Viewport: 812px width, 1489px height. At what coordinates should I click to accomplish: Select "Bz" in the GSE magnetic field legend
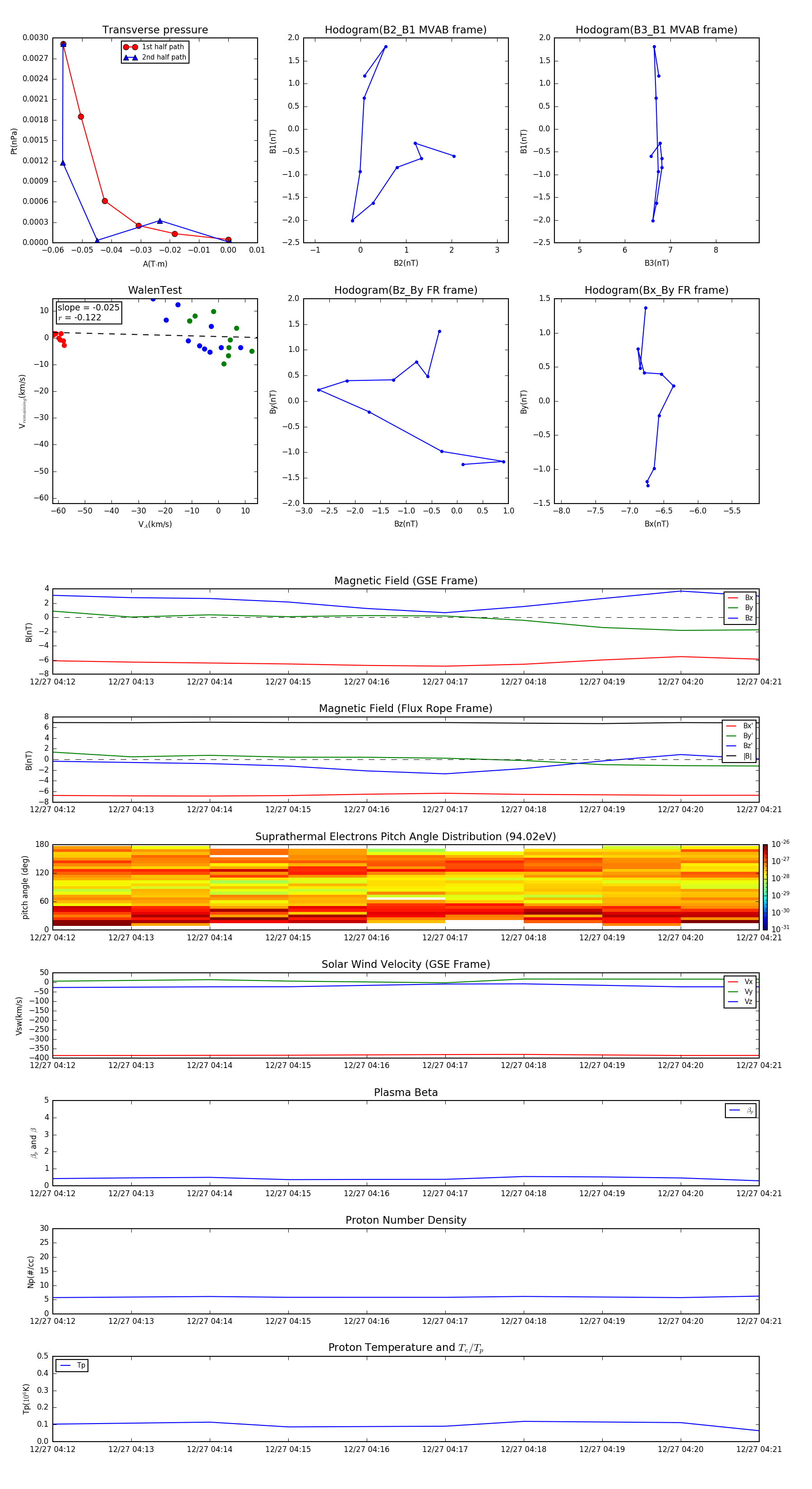pyautogui.click(x=740, y=618)
